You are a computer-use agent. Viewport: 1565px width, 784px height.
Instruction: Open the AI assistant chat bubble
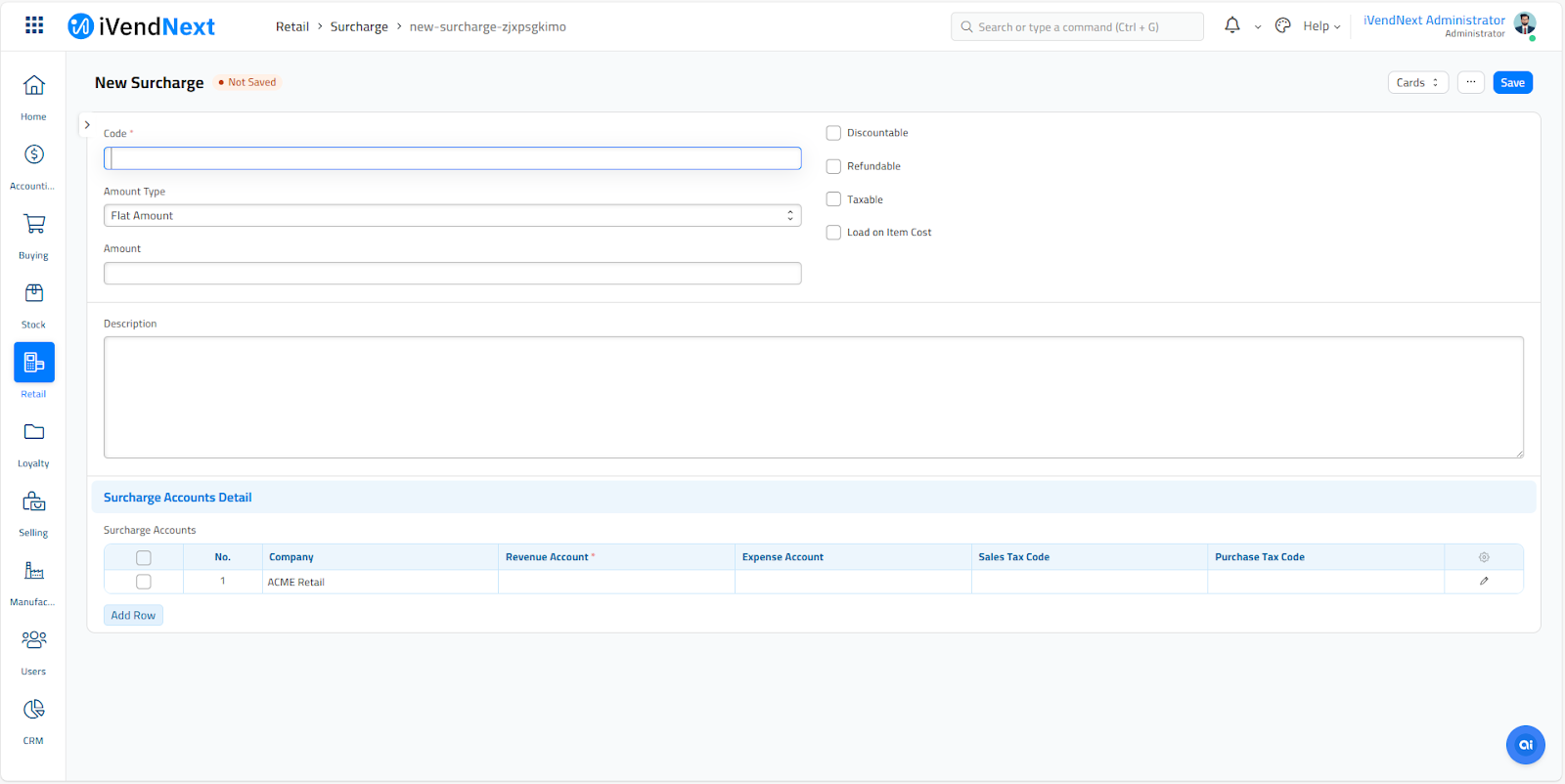point(1525,745)
